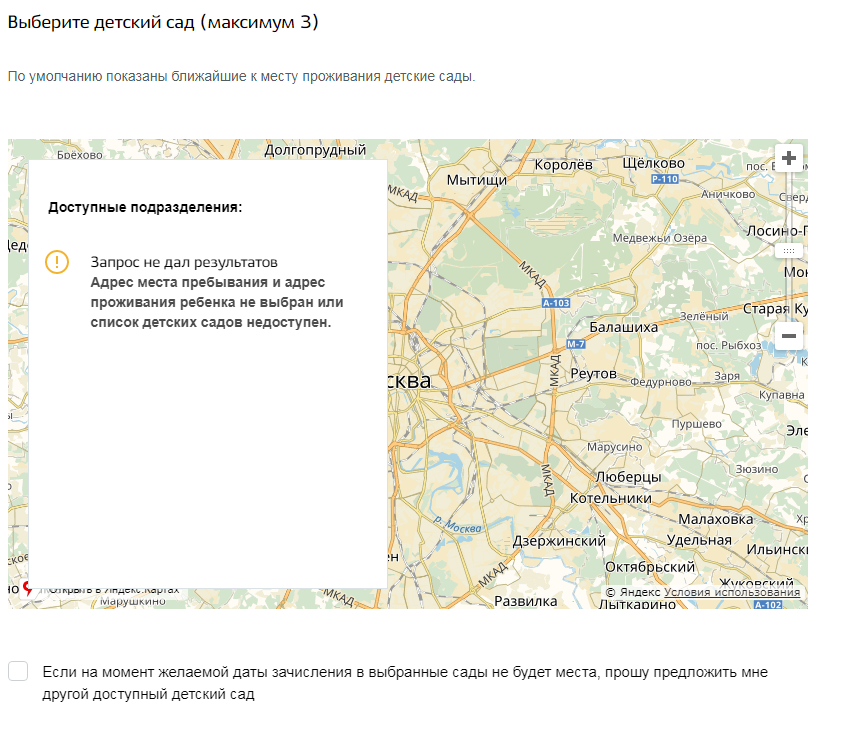Click Люберцы label on the map
This screenshot has height=752, width=841.
pos(628,477)
